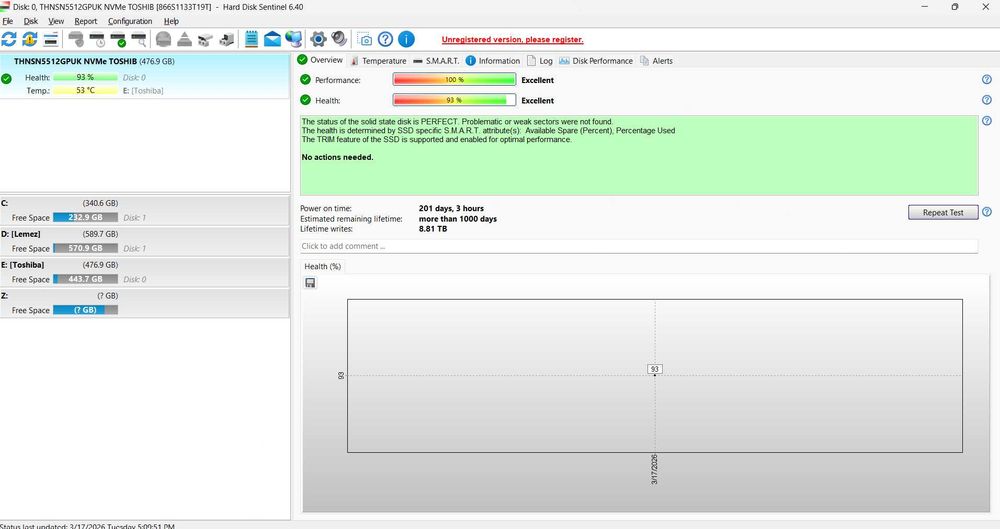Click the two stacked drives toolbar icon
1000x529 pixels.
tap(205, 40)
